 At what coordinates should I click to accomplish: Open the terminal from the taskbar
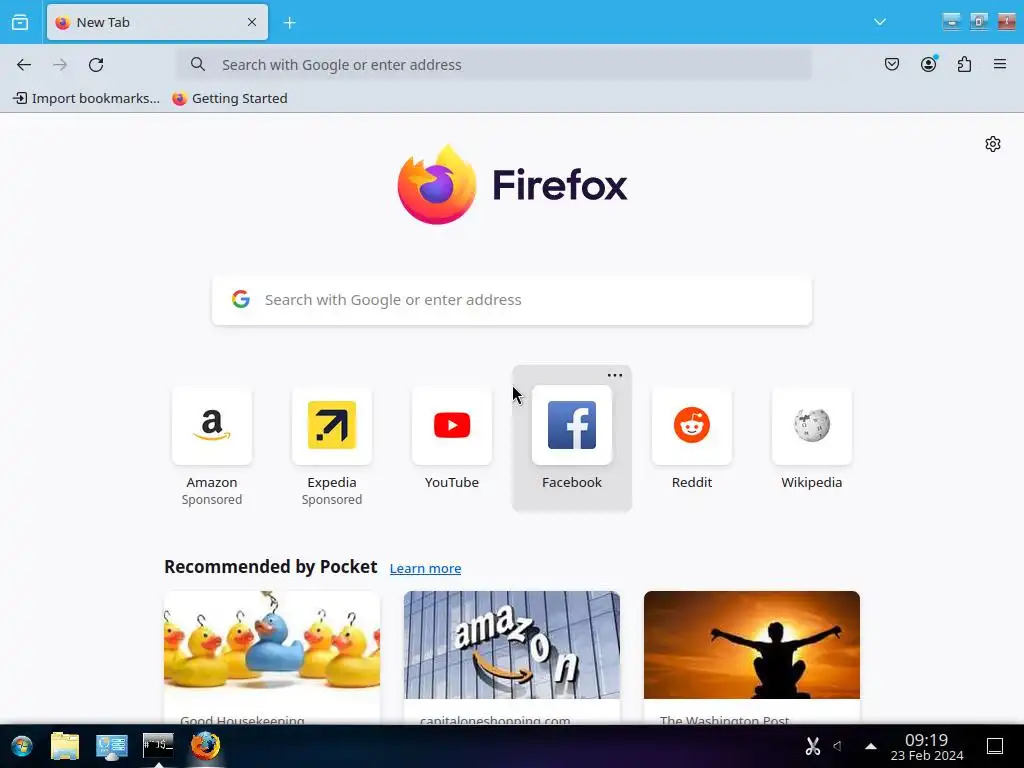coord(158,745)
